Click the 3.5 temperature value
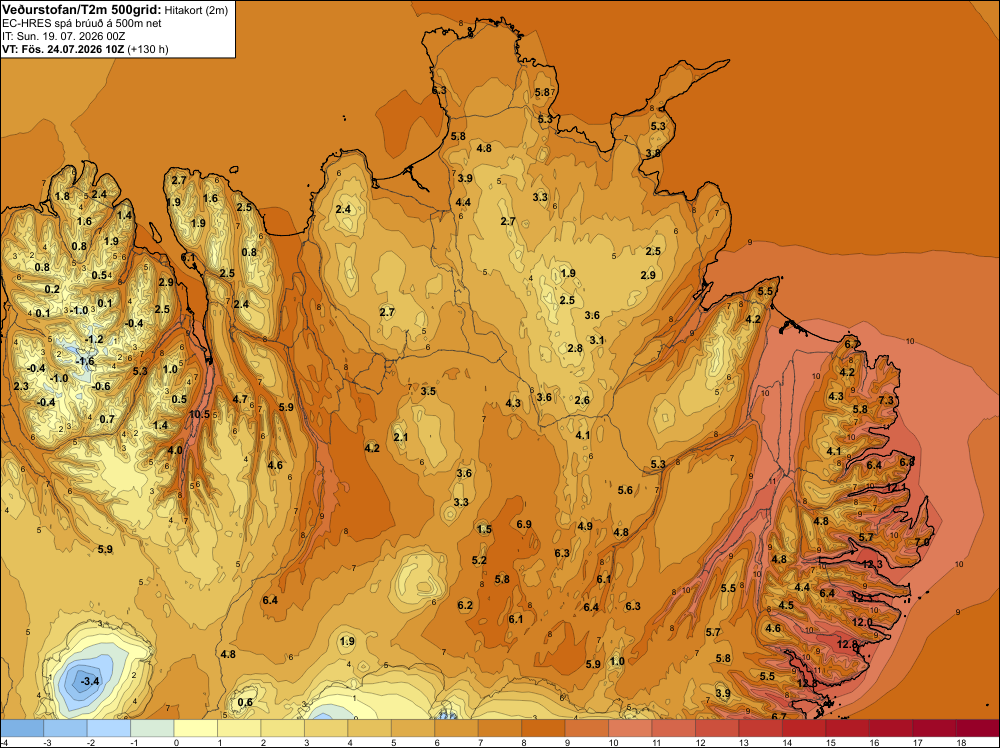The image size is (1000, 748). tap(428, 391)
